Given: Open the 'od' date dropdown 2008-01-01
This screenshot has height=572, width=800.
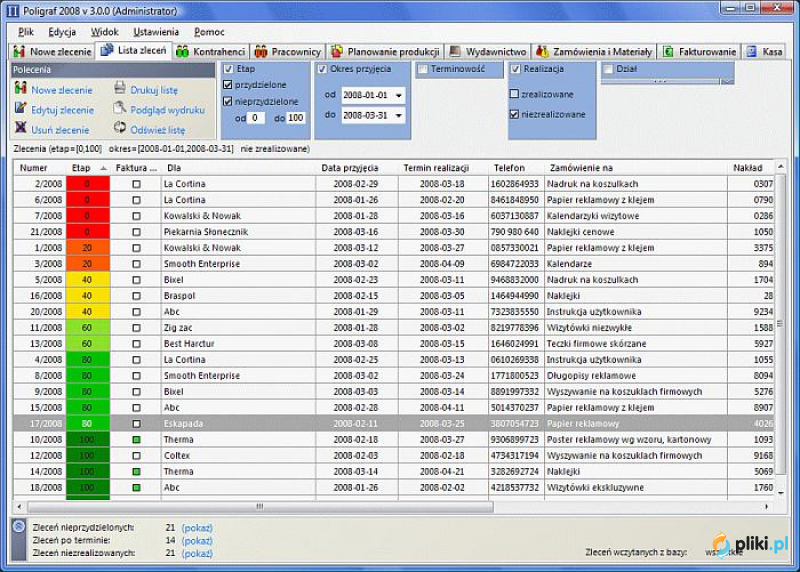Looking at the screenshot, I should coord(398,95).
